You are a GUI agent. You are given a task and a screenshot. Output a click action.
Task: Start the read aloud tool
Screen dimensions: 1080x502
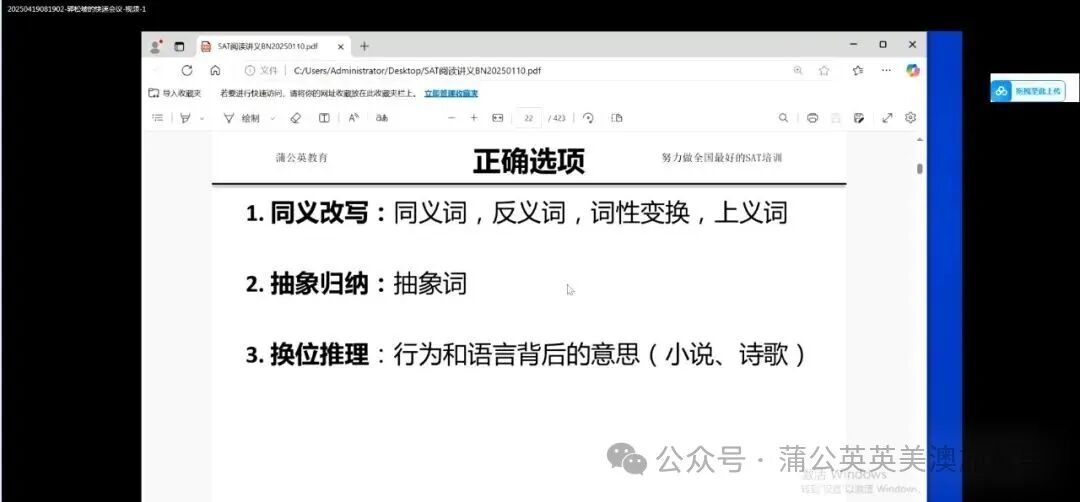point(353,118)
